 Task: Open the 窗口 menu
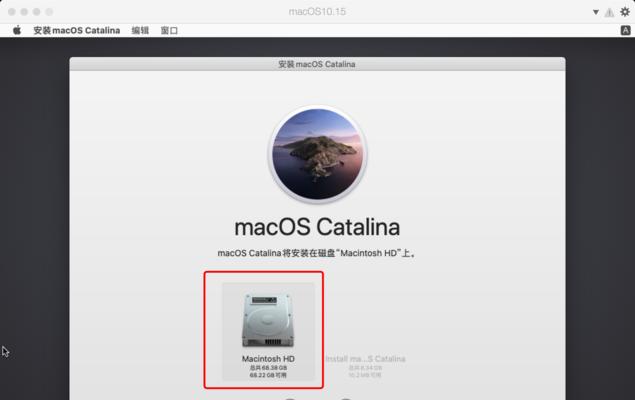click(169, 30)
